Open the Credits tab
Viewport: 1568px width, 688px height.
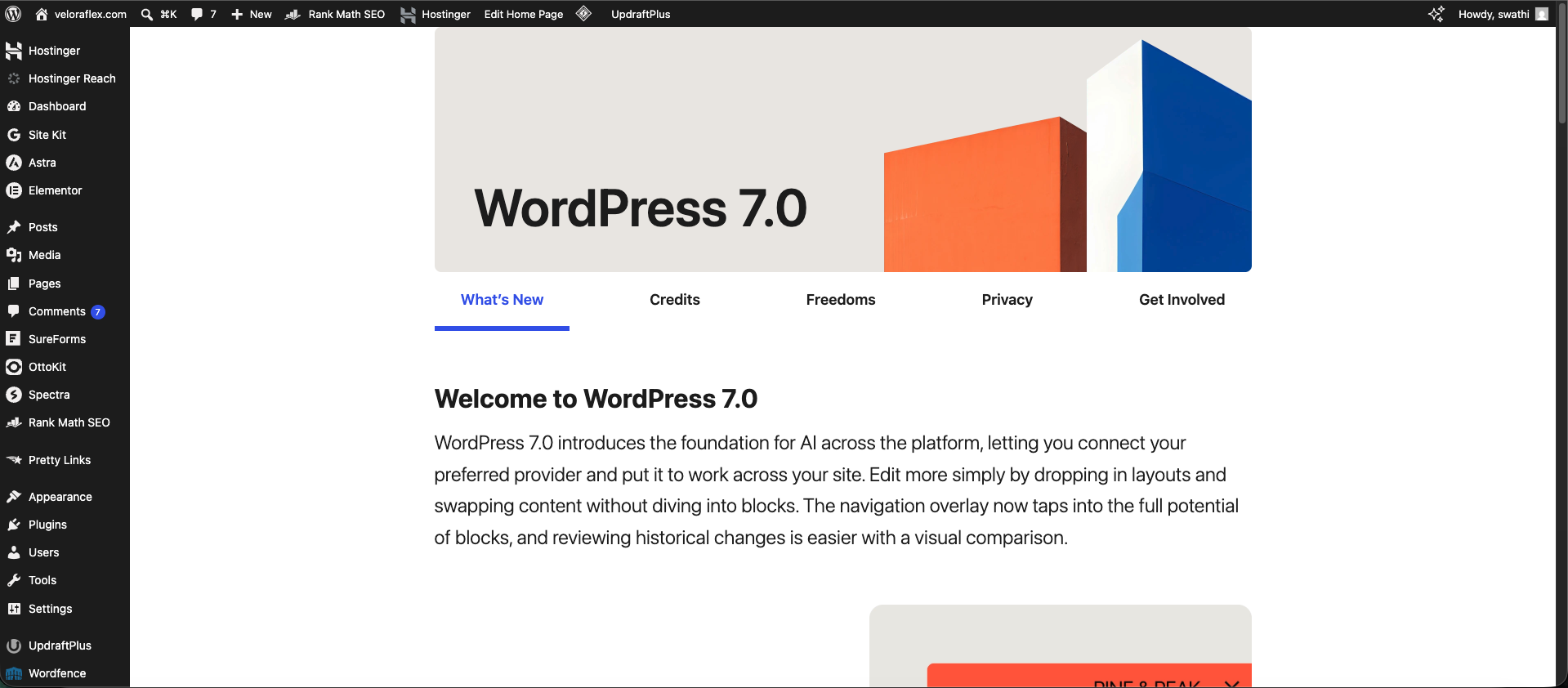pyautogui.click(x=675, y=300)
